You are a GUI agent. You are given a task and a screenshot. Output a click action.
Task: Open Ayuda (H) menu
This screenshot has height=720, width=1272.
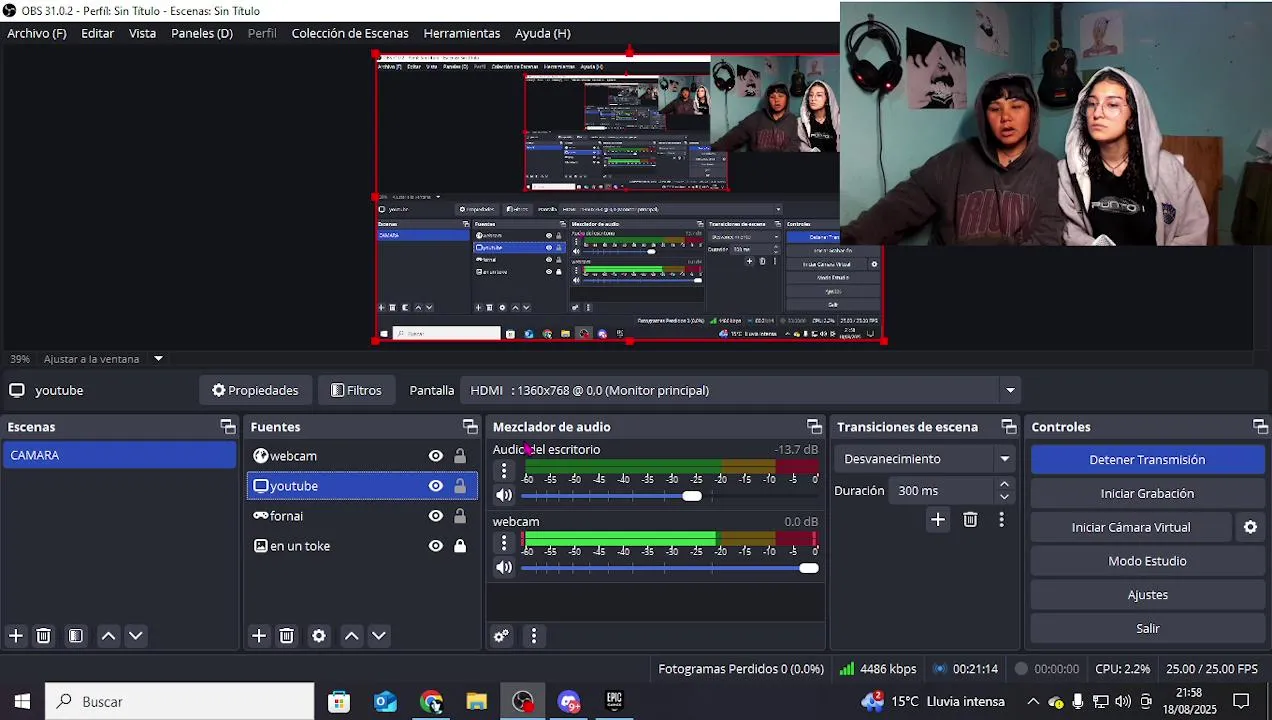(543, 33)
